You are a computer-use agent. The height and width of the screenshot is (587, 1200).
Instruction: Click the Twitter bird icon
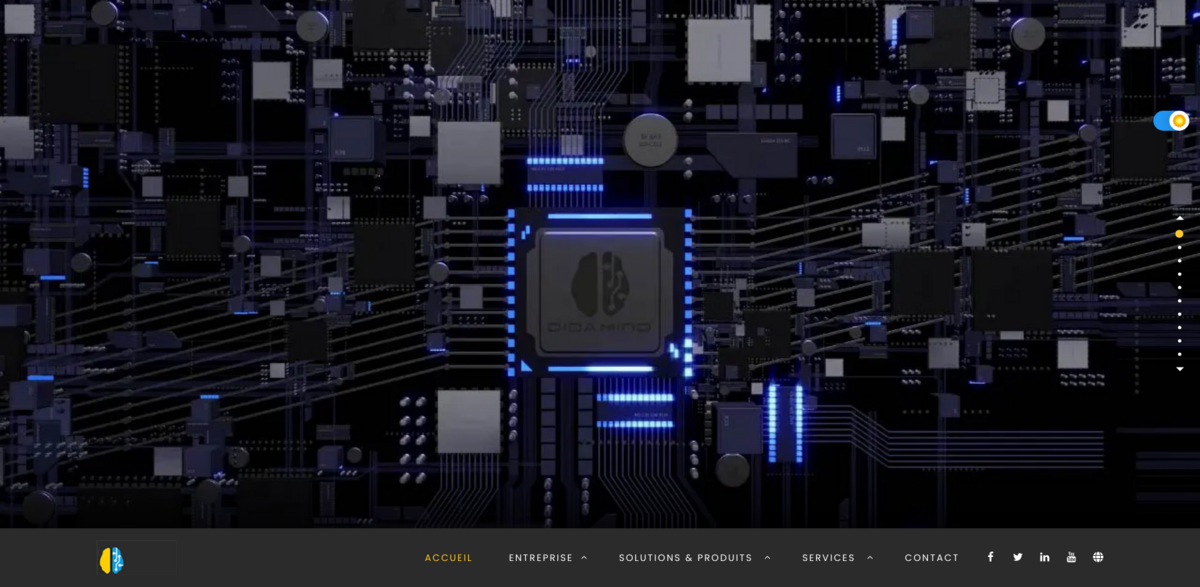coord(1017,557)
